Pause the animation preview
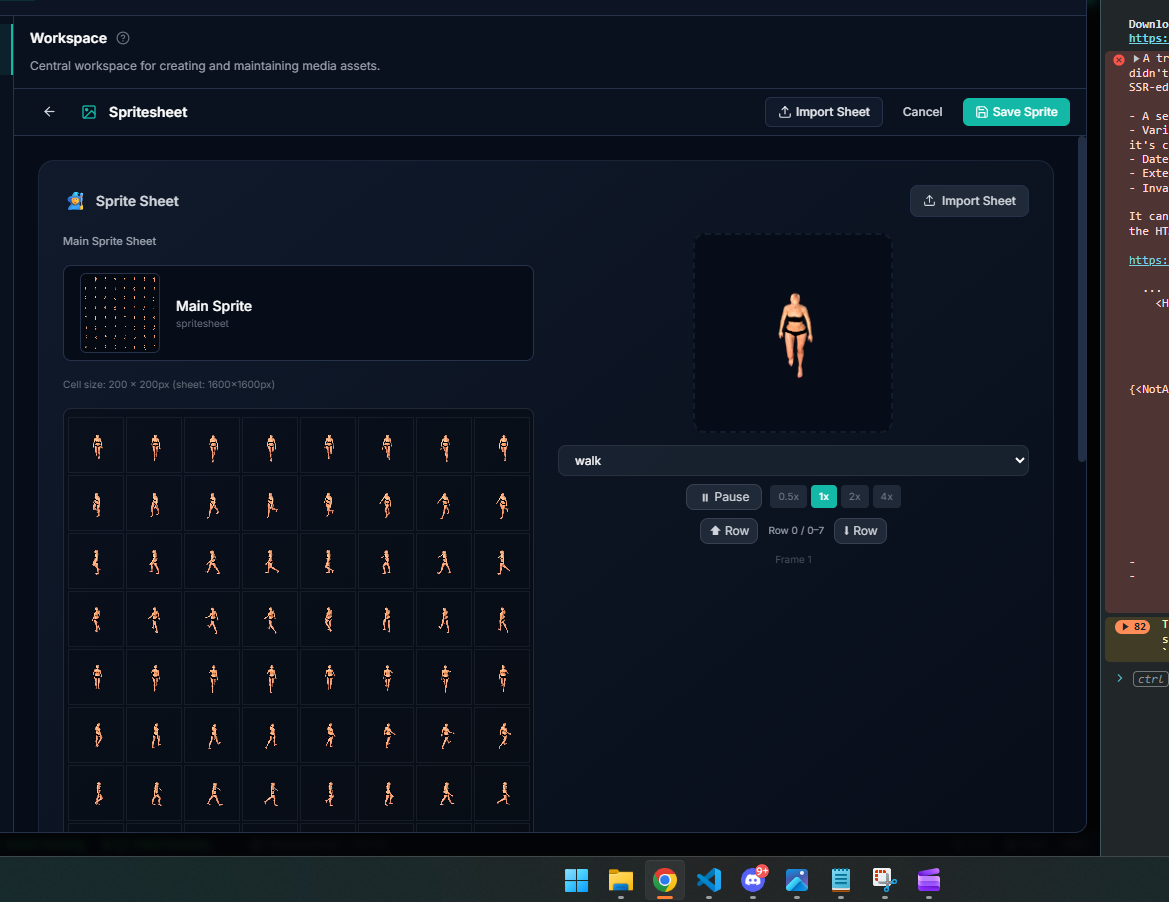 pos(724,497)
